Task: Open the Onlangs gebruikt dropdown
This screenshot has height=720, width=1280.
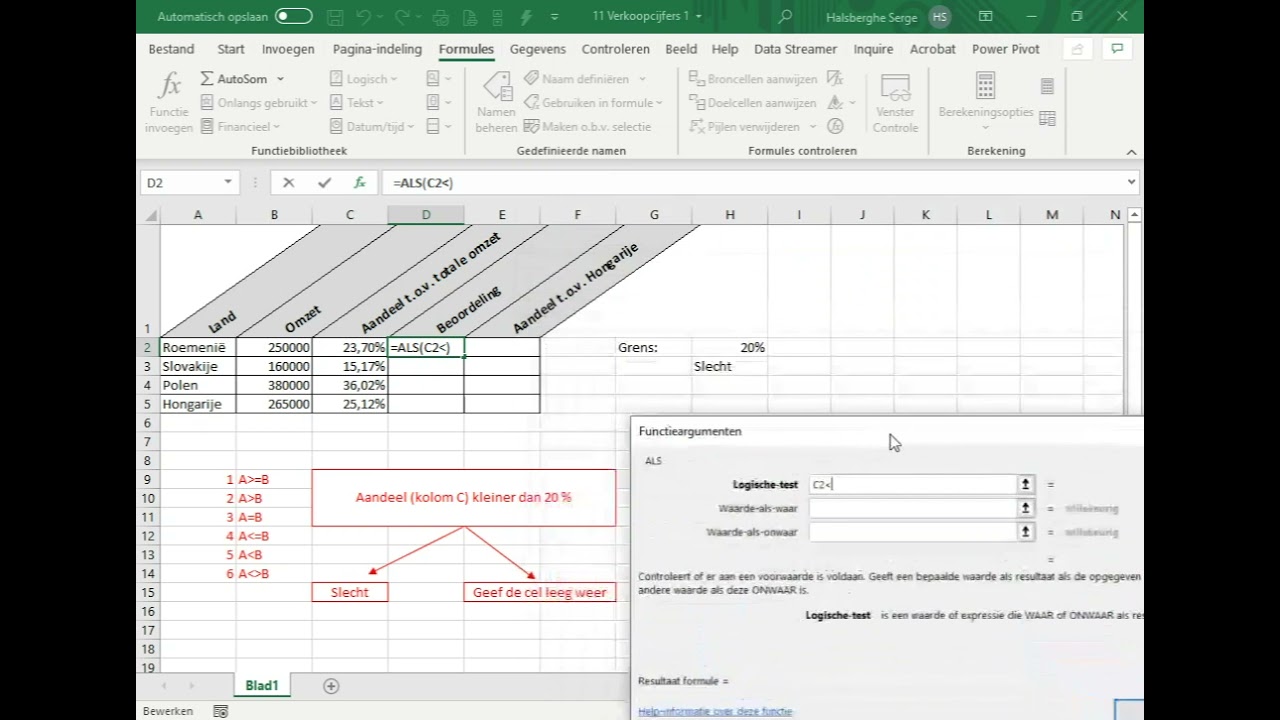Action: [x=259, y=103]
